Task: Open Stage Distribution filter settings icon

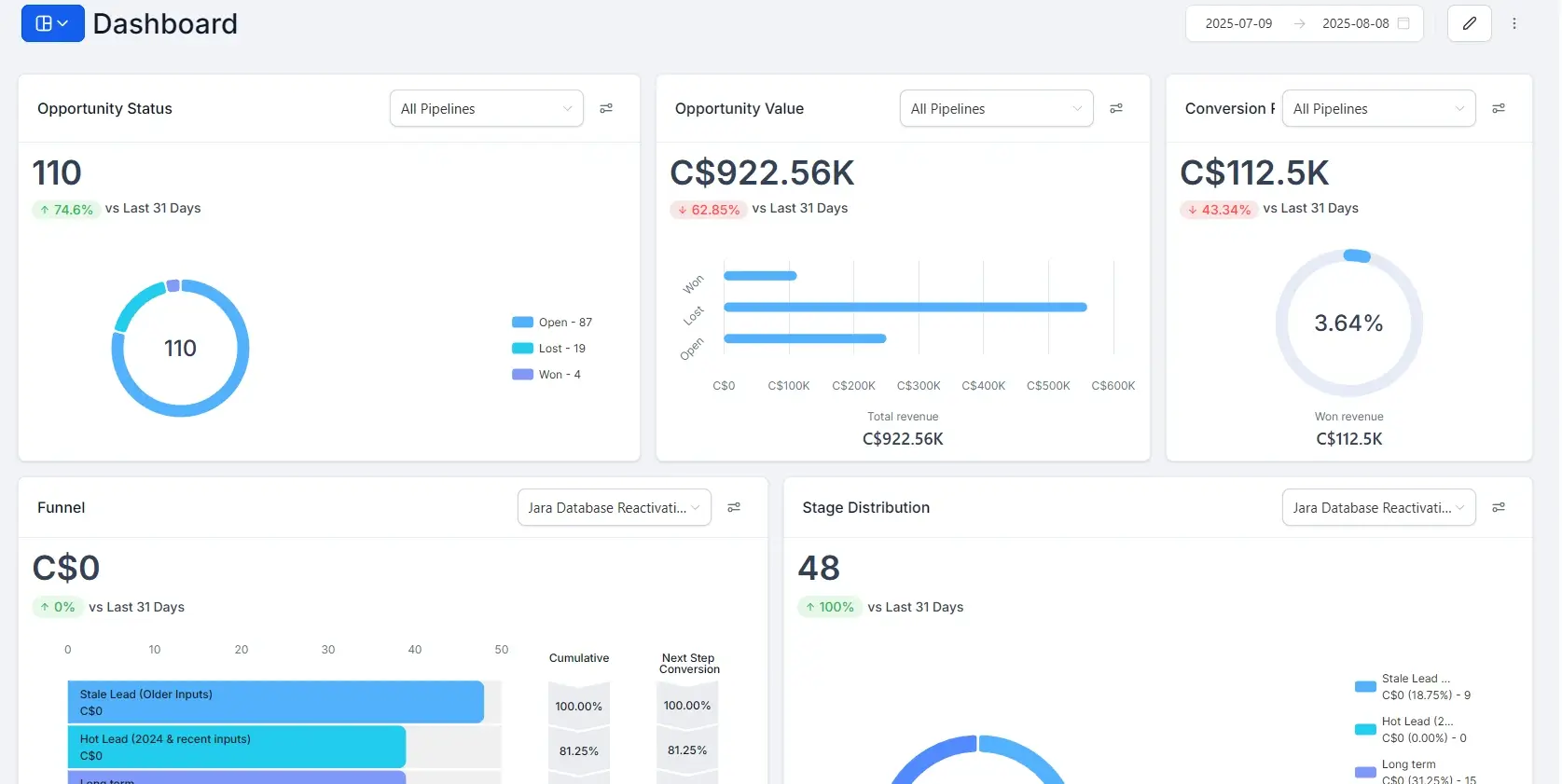Action: pos(1499,507)
